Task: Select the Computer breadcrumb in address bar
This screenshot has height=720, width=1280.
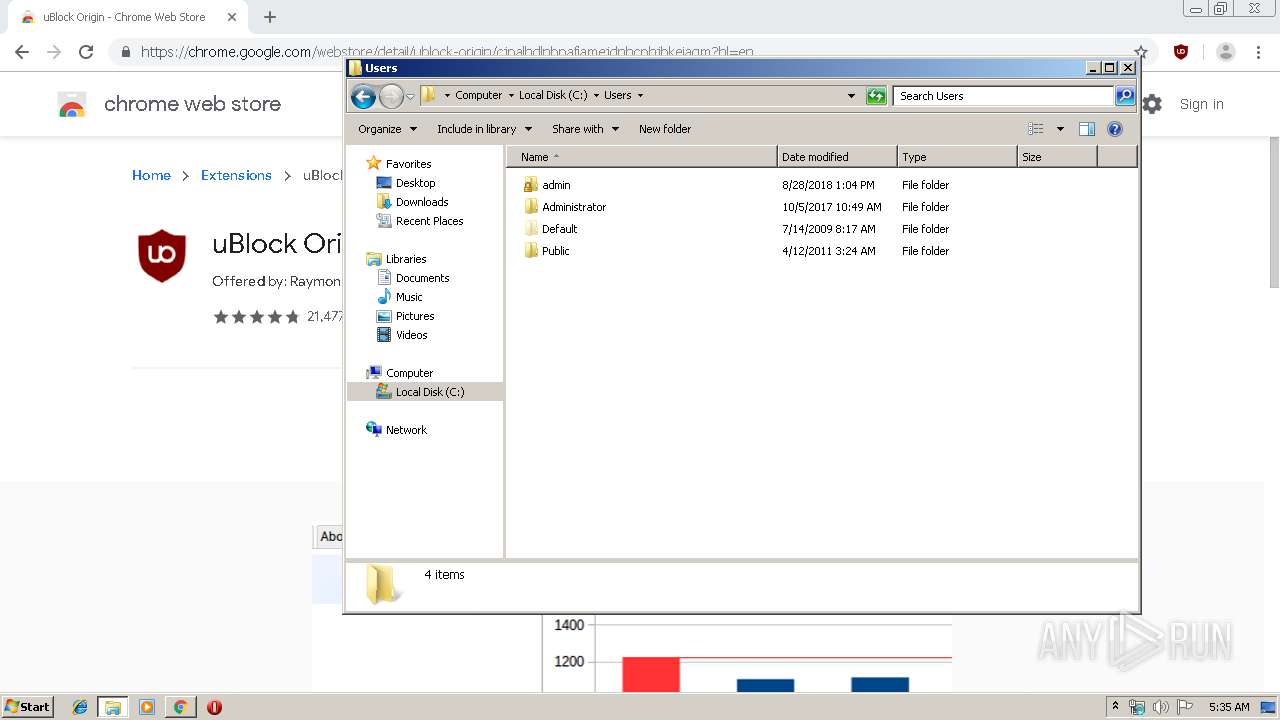Action: [x=478, y=96]
